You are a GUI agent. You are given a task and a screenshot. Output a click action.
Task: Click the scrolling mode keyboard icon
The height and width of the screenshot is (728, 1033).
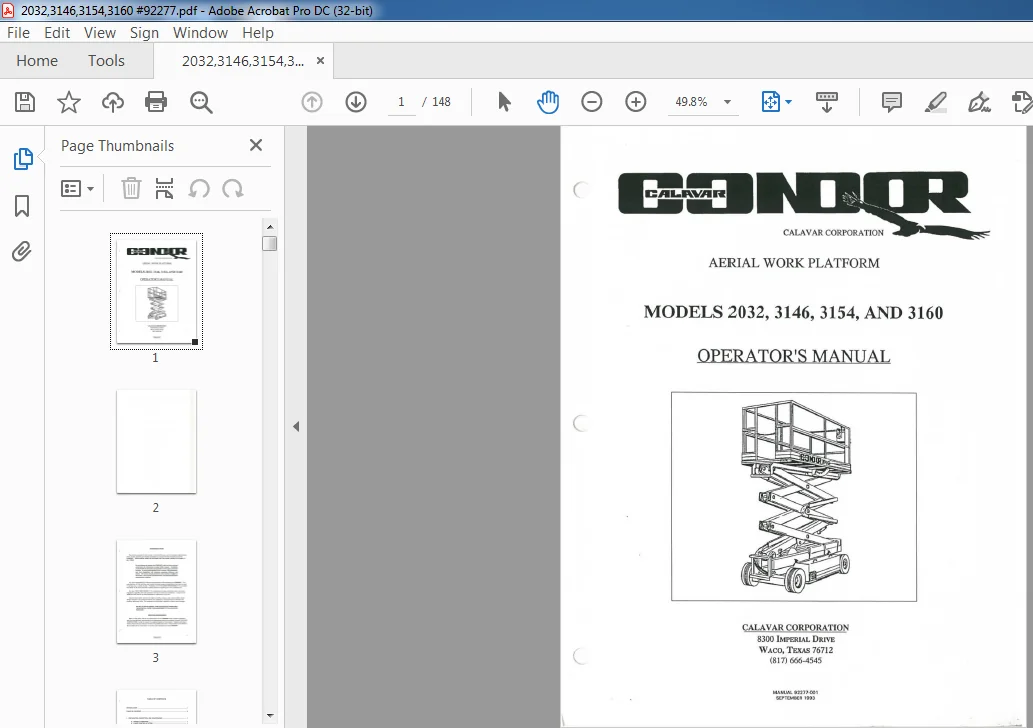click(x=827, y=102)
